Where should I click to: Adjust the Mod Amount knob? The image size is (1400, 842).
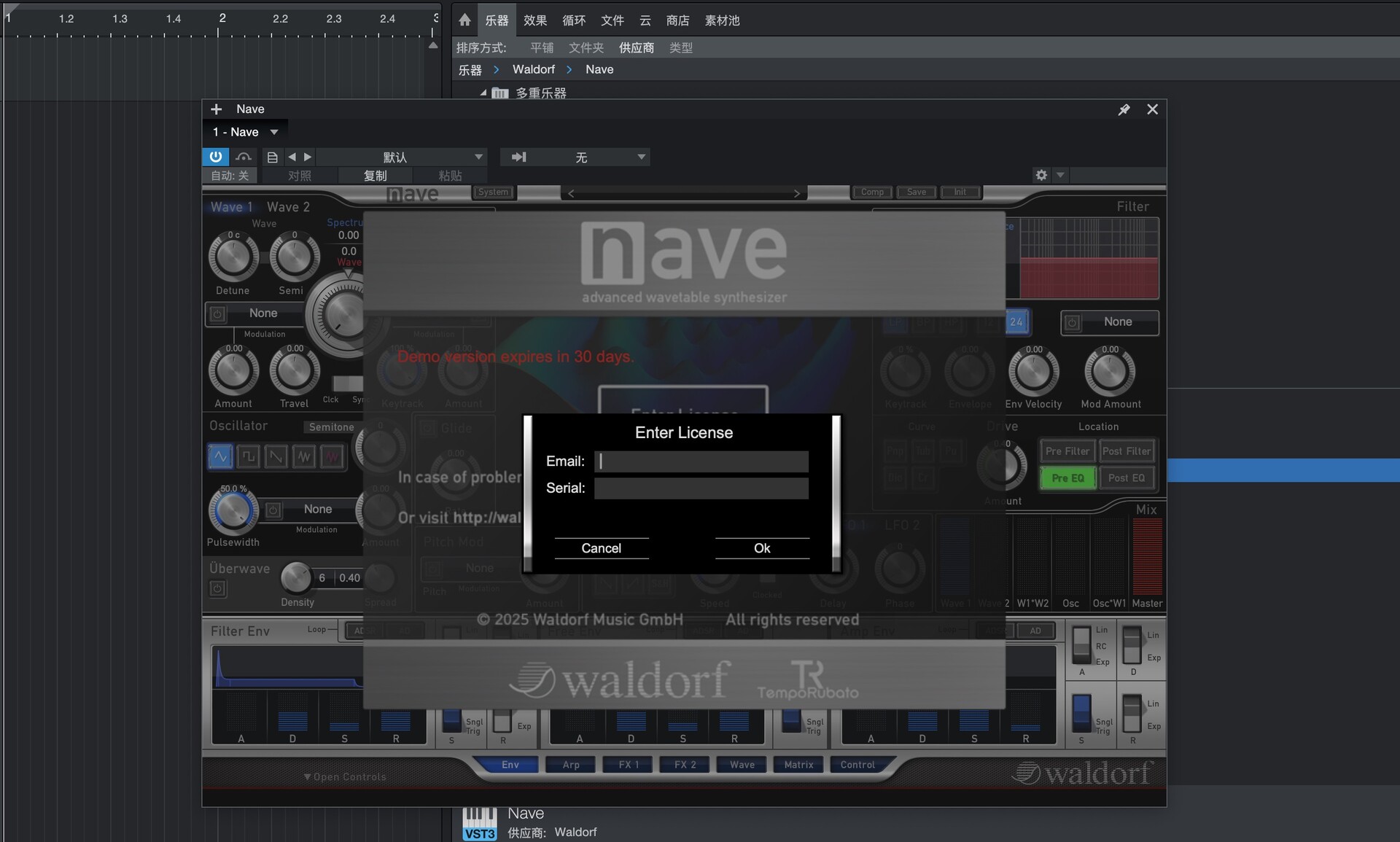pos(1110,373)
